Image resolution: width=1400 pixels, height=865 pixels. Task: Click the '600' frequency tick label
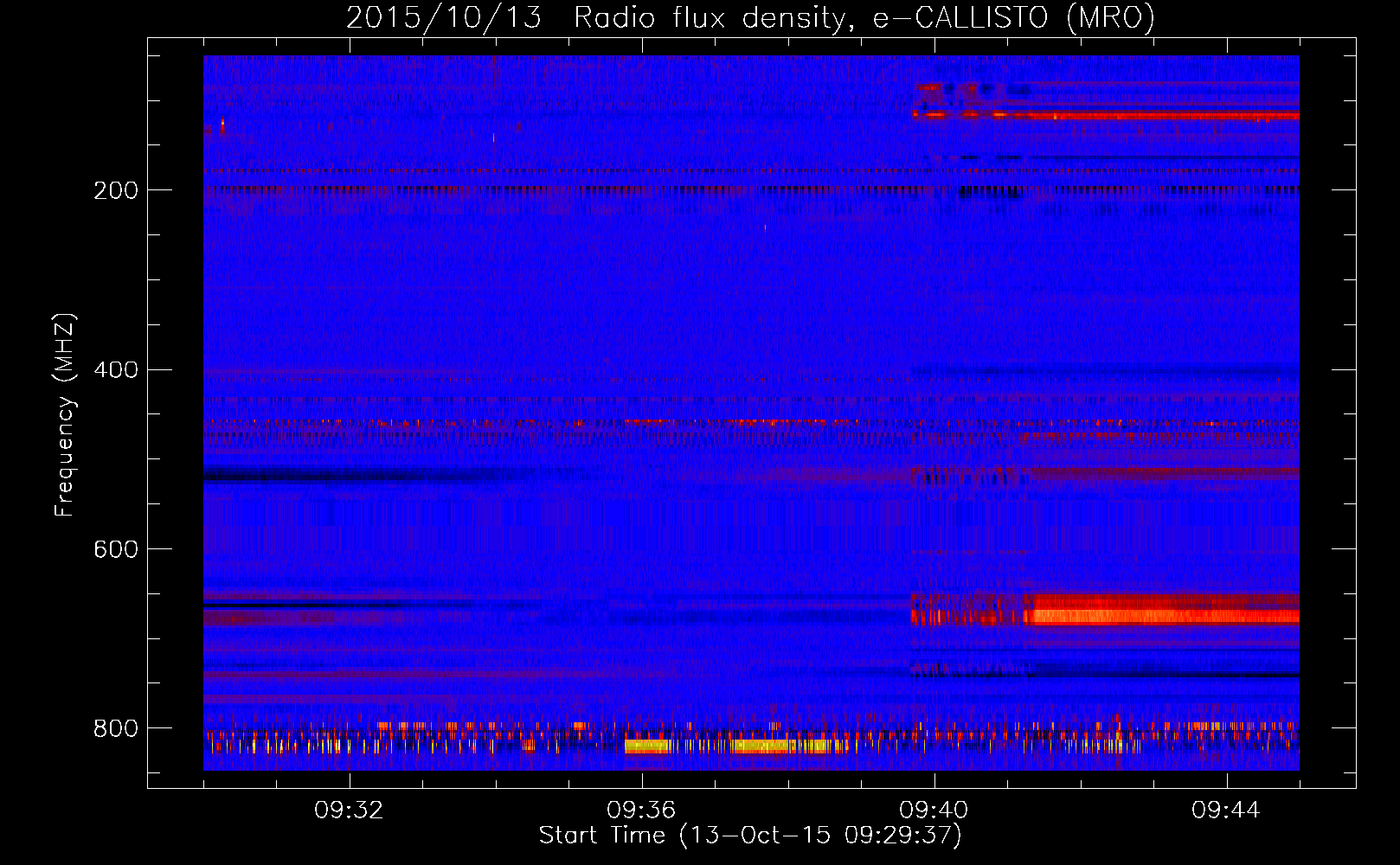coord(116,549)
